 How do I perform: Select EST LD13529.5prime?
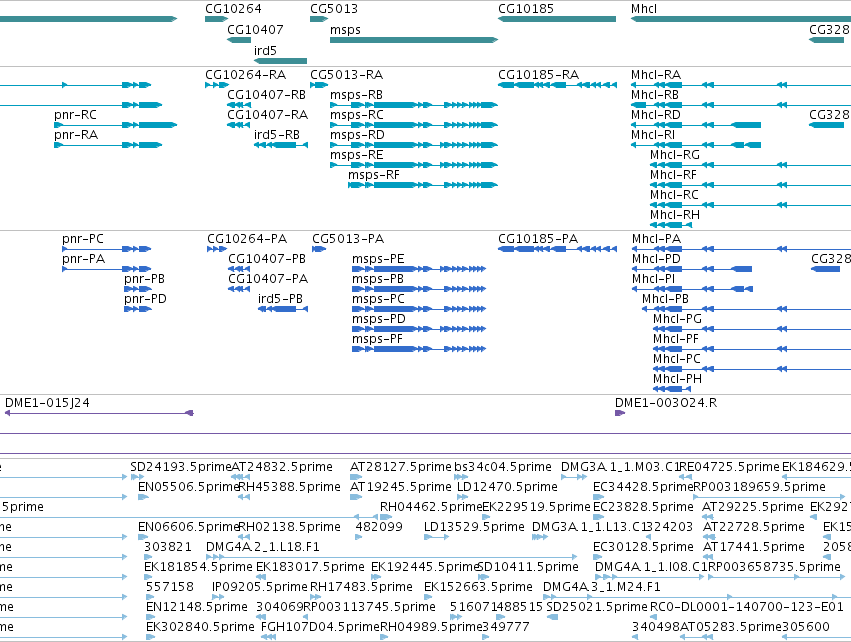tap(474, 527)
